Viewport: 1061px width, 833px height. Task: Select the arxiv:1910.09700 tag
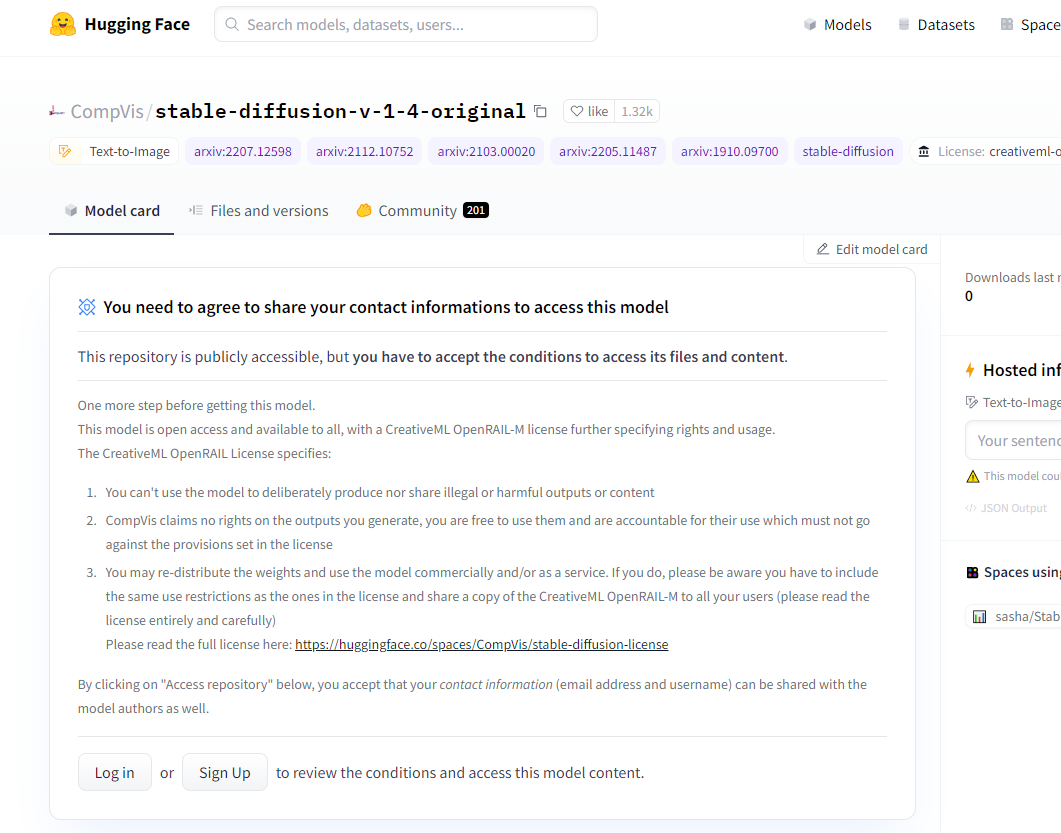[729, 151]
